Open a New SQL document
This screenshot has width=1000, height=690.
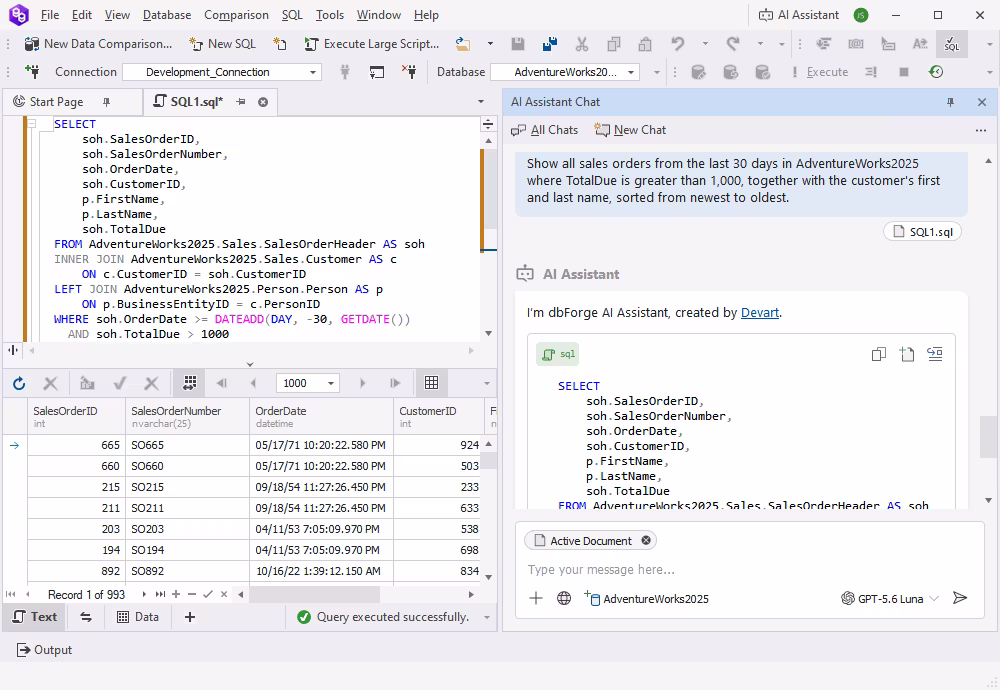pyautogui.click(x=223, y=44)
